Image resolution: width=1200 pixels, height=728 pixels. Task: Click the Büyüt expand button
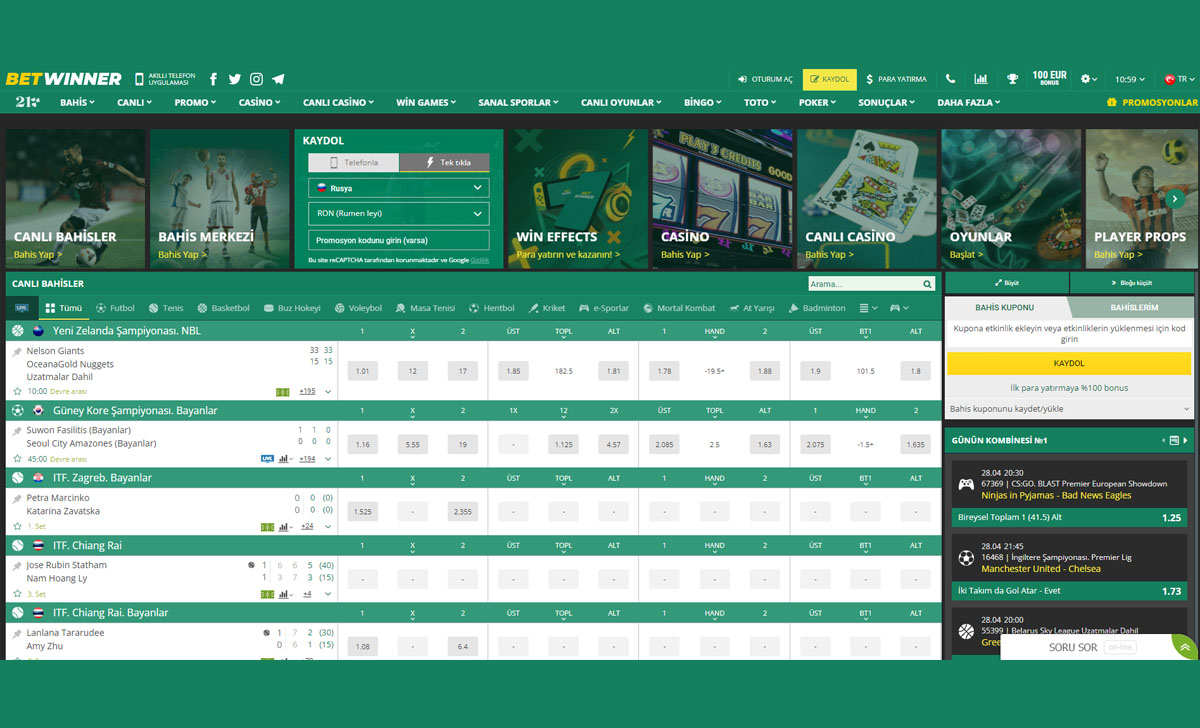(1006, 283)
